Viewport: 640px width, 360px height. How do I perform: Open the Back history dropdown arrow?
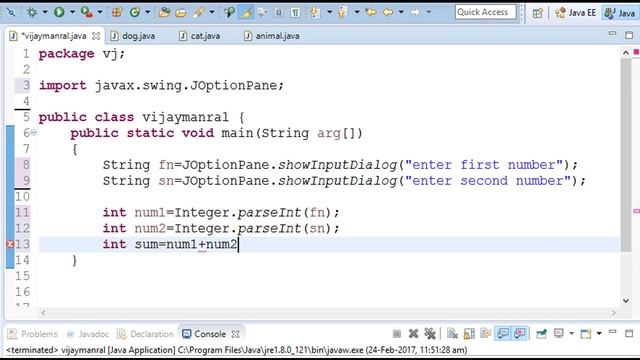[x=401, y=13]
